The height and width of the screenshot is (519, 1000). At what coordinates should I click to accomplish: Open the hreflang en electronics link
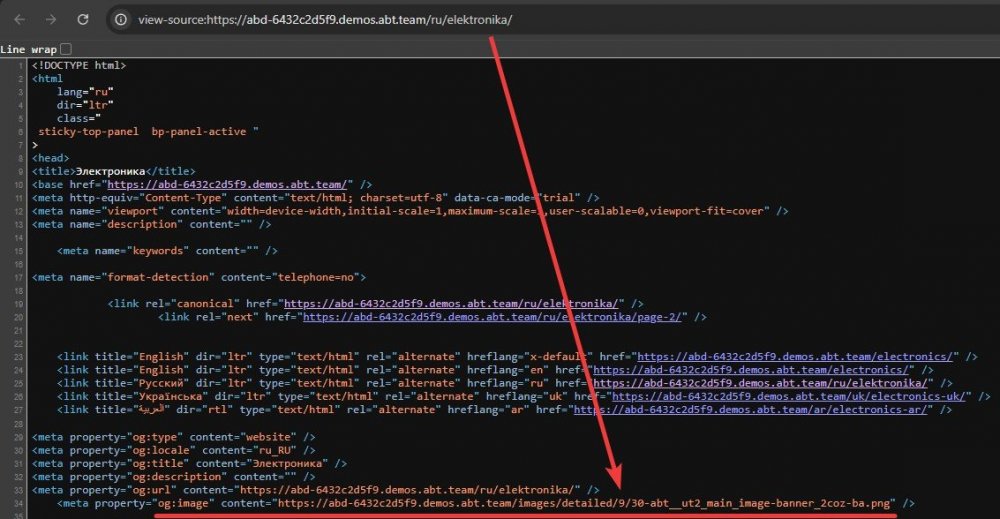click(x=757, y=369)
